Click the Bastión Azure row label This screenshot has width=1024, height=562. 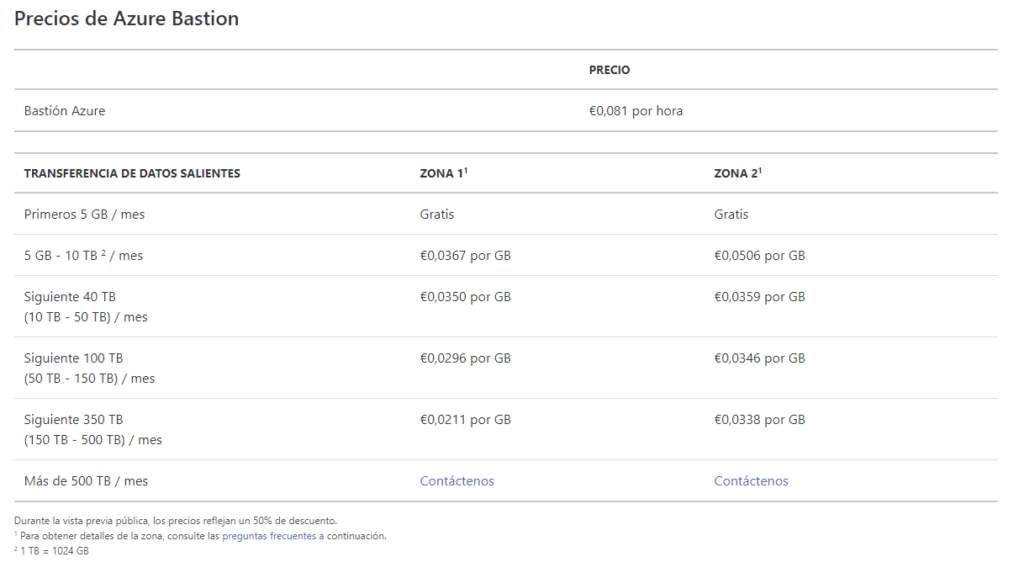click(65, 111)
